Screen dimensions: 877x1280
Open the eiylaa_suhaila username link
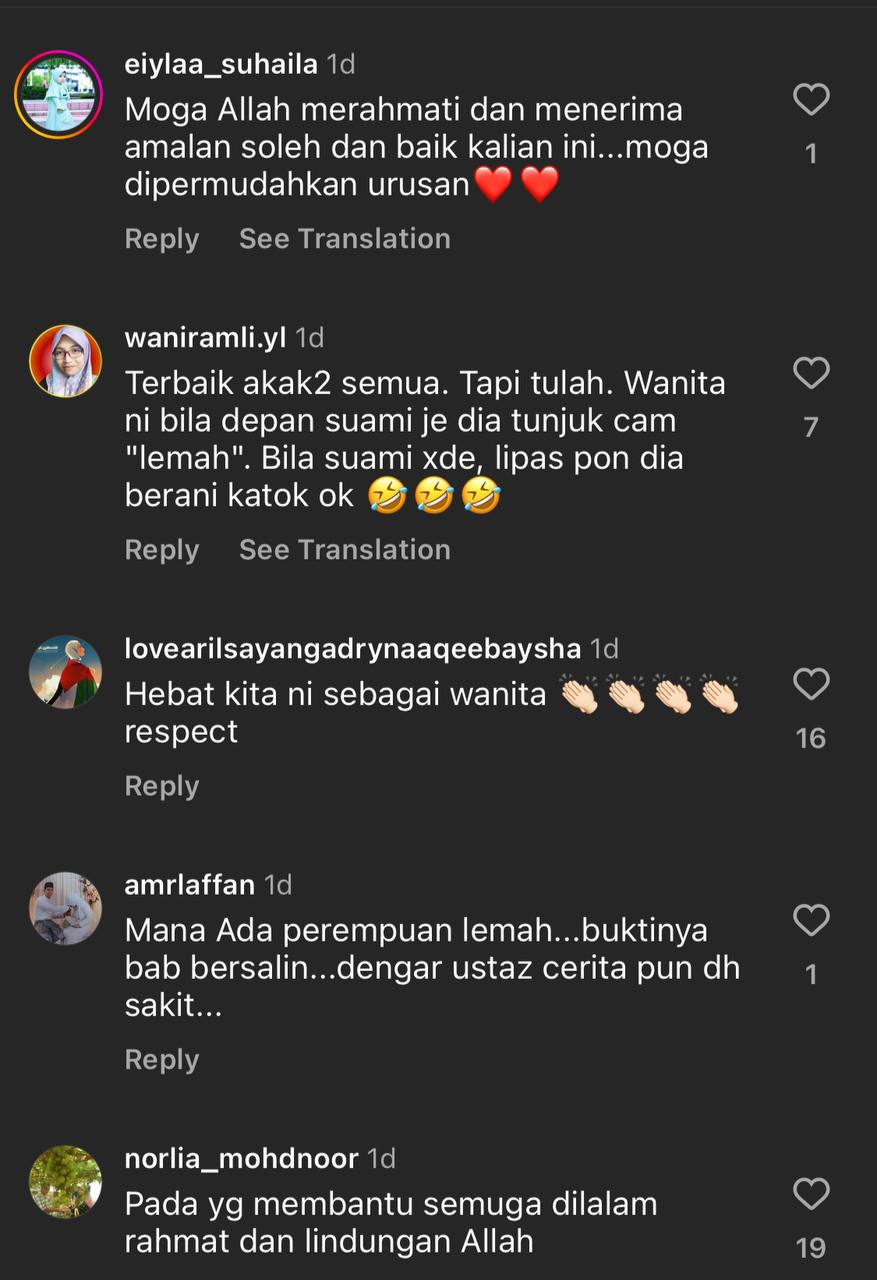pyautogui.click(x=221, y=65)
